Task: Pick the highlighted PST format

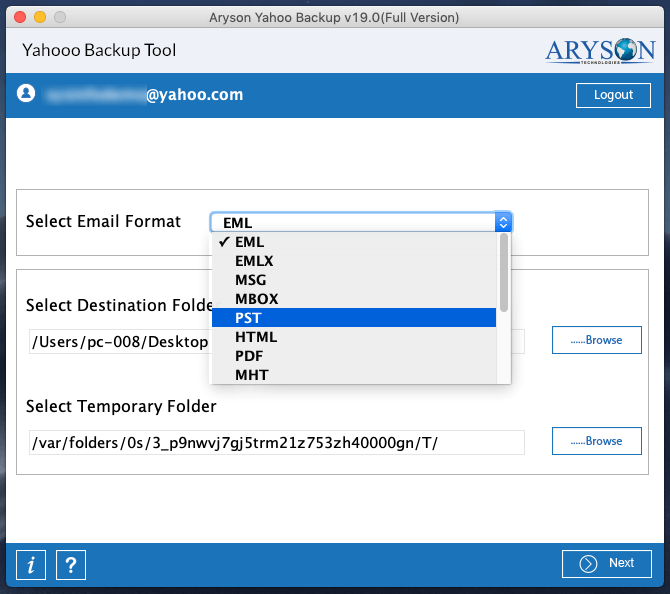Action: [x=354, y=318]
